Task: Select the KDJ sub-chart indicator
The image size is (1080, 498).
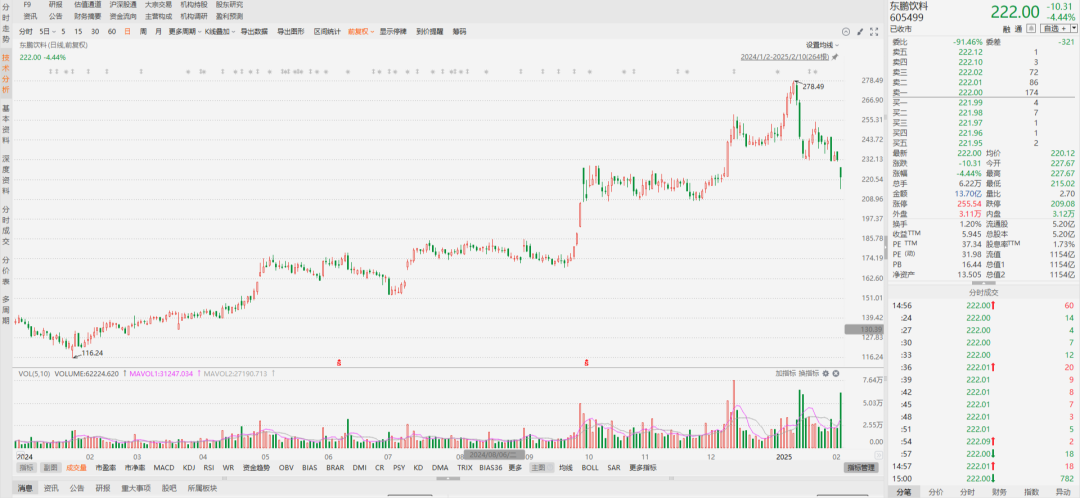Action: pyautogui.click(x=189, y=468)
